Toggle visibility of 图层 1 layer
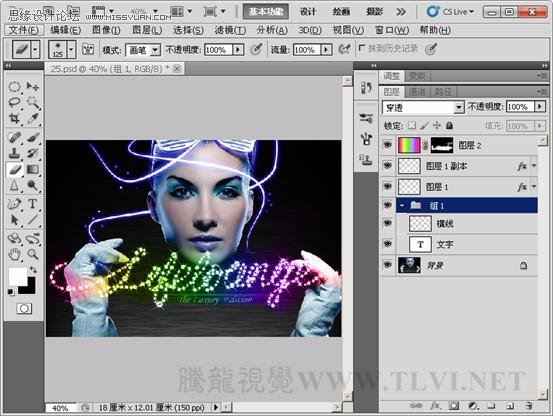The height and width of the screenshot is (416, 553). tap(388, 186)
